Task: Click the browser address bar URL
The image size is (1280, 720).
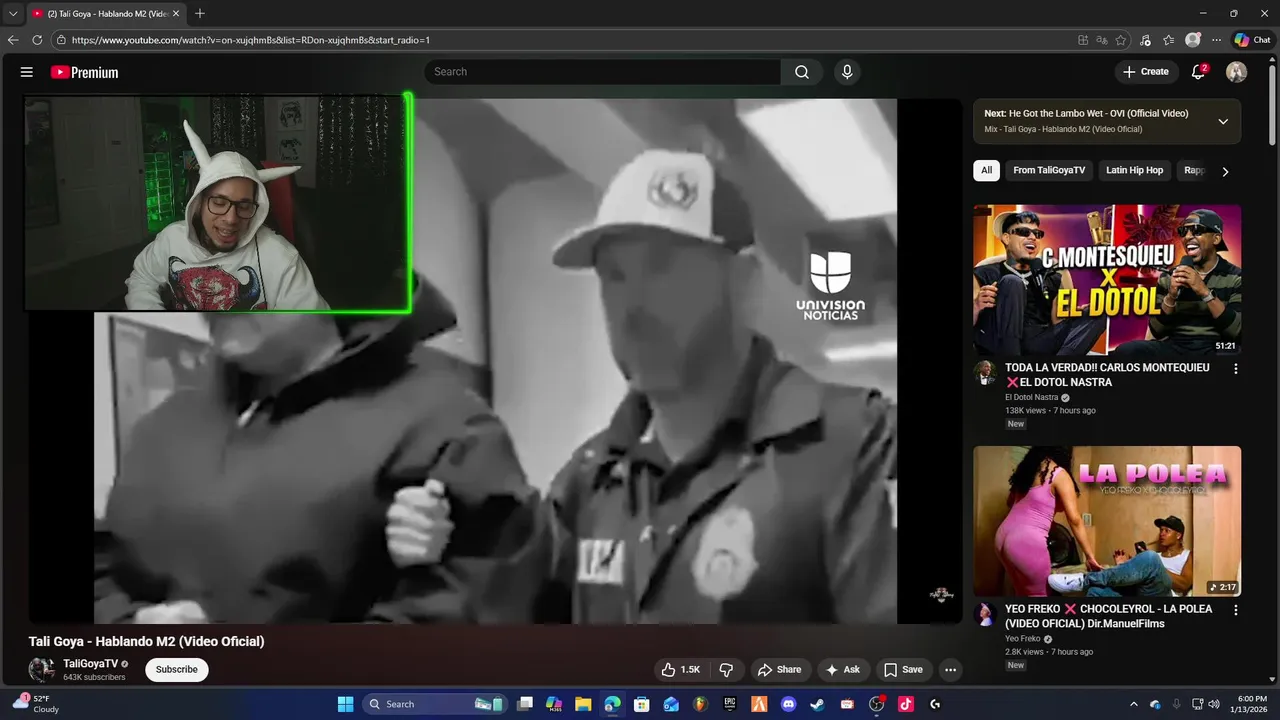Action: [250, 40]
